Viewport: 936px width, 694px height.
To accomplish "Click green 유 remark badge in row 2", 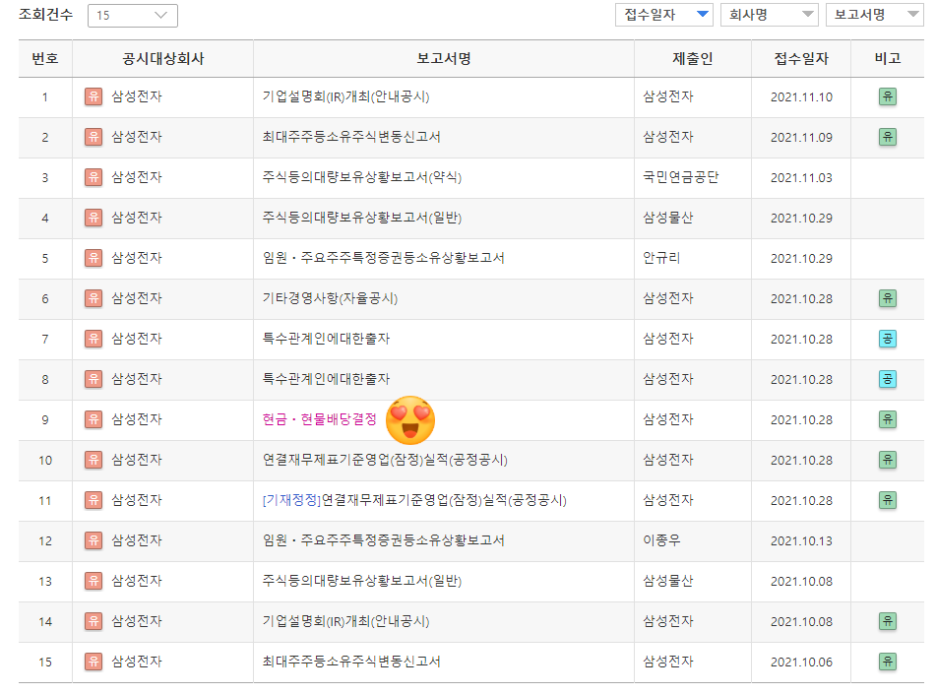I will 888,137.
